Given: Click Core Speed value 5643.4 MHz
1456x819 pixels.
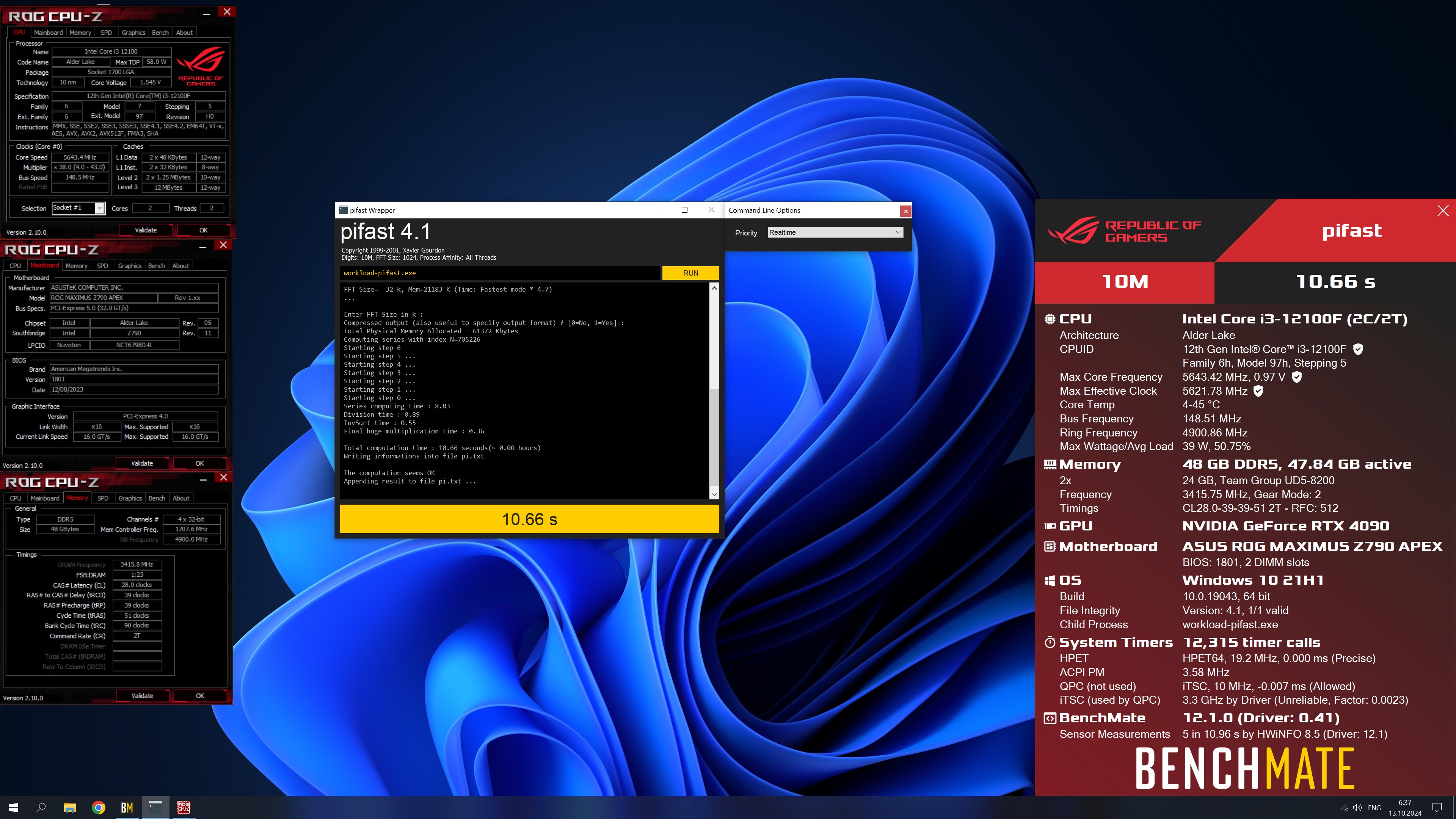Looking at the screenshot, I should (80, 158).
